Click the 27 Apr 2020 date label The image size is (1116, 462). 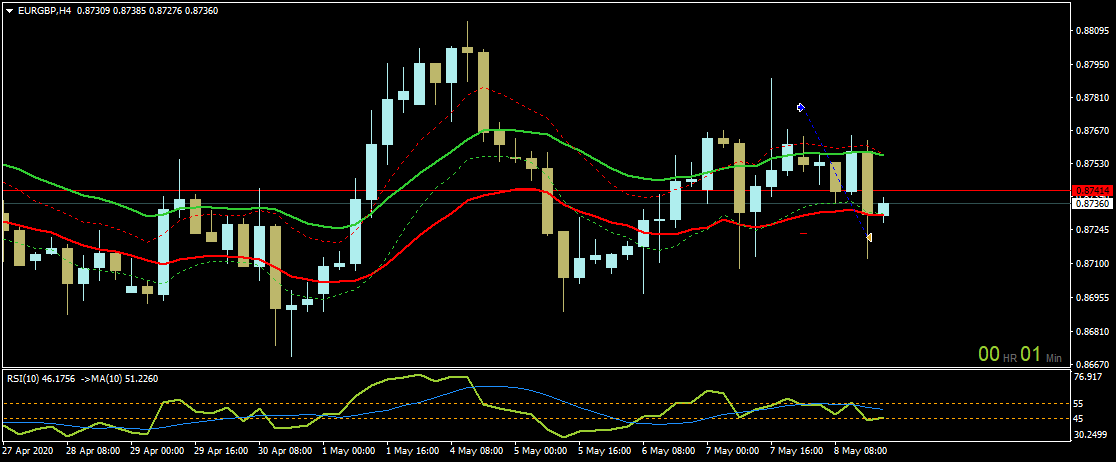pyautogui.click(x=28, y=451)
